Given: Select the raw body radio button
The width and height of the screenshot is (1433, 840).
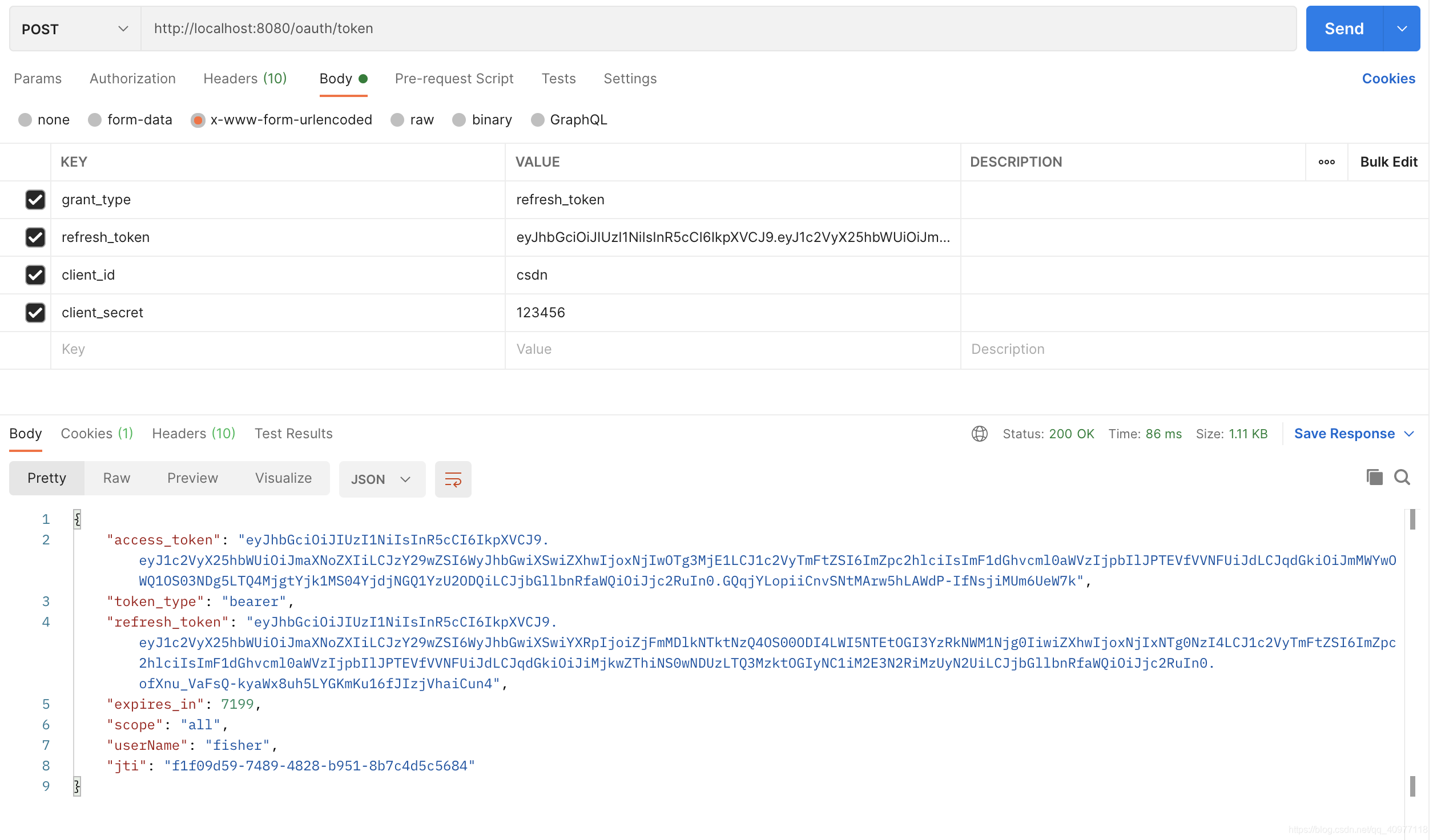Looking at the screenshot, I should 397,120.
